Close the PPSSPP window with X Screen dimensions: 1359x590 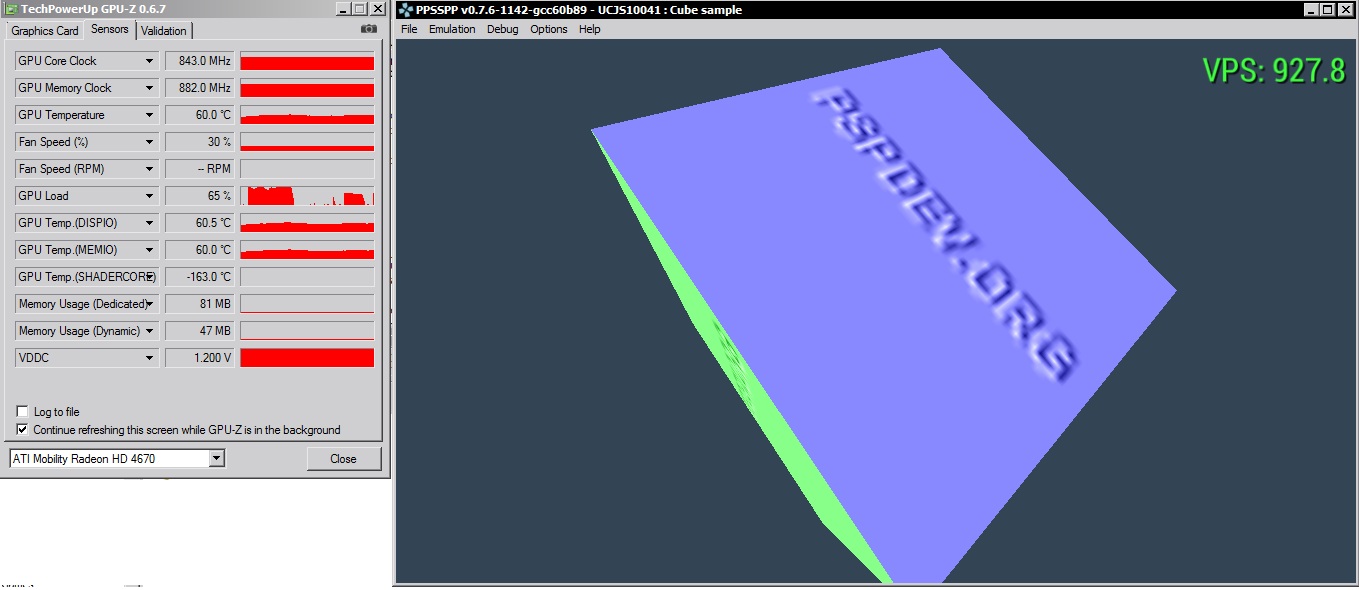[x=1345, y=10]
